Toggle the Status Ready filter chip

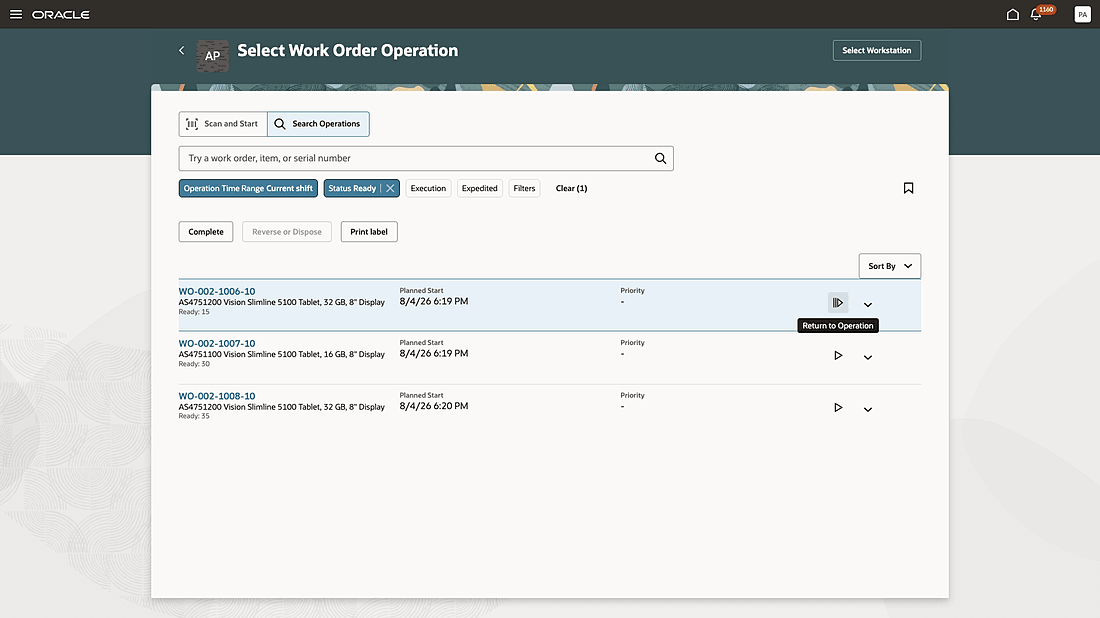(x=352, y=188)
